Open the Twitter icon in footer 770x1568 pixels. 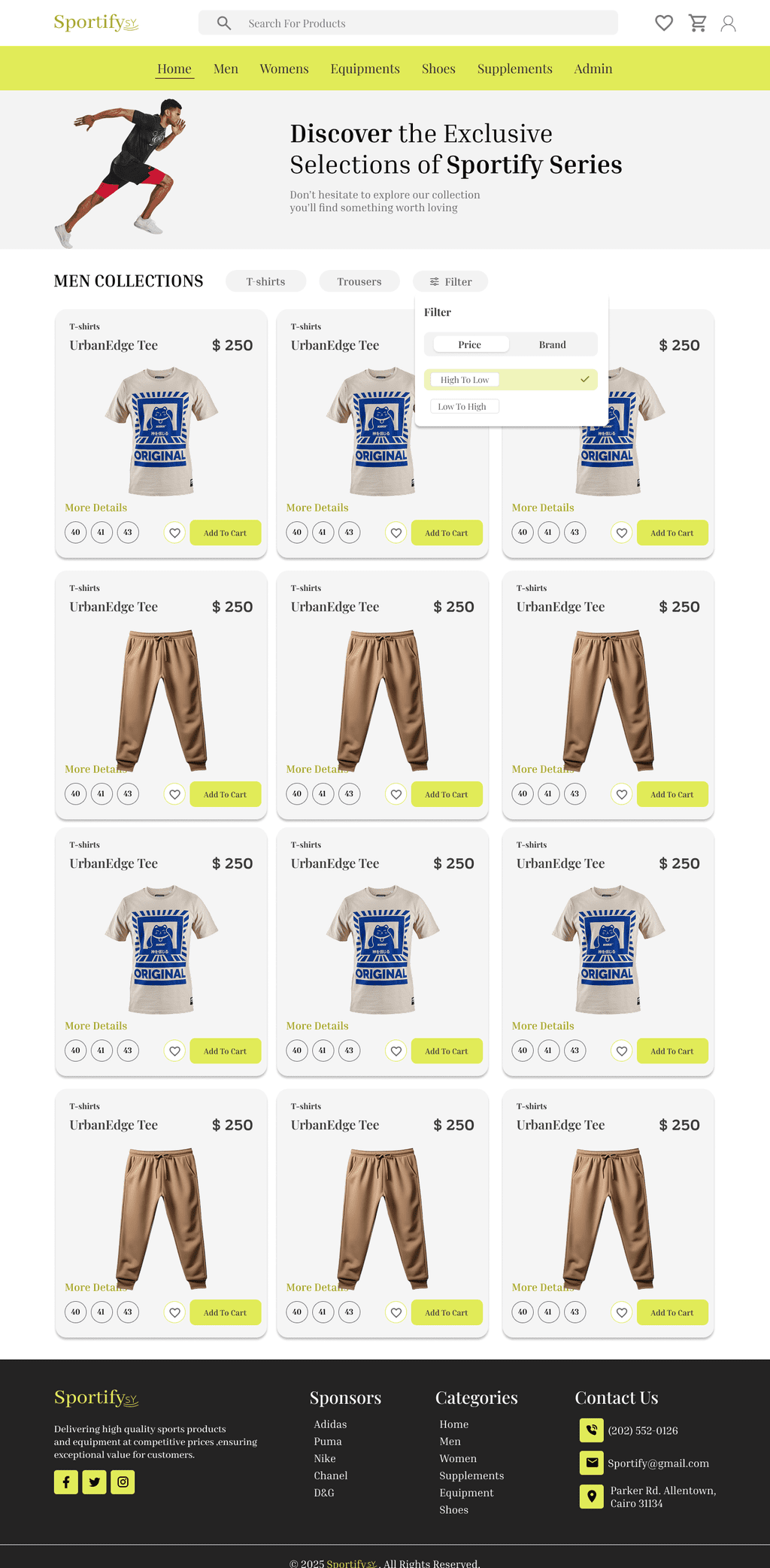pyautogui.click(x=94, y=1482)
